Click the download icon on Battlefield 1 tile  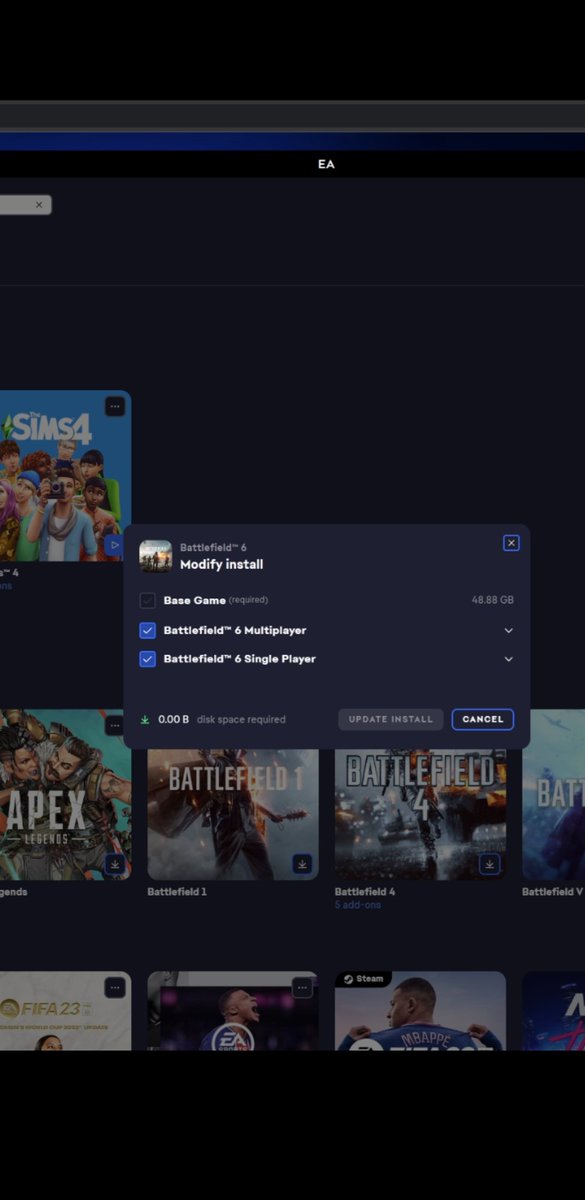coord(302,864)
